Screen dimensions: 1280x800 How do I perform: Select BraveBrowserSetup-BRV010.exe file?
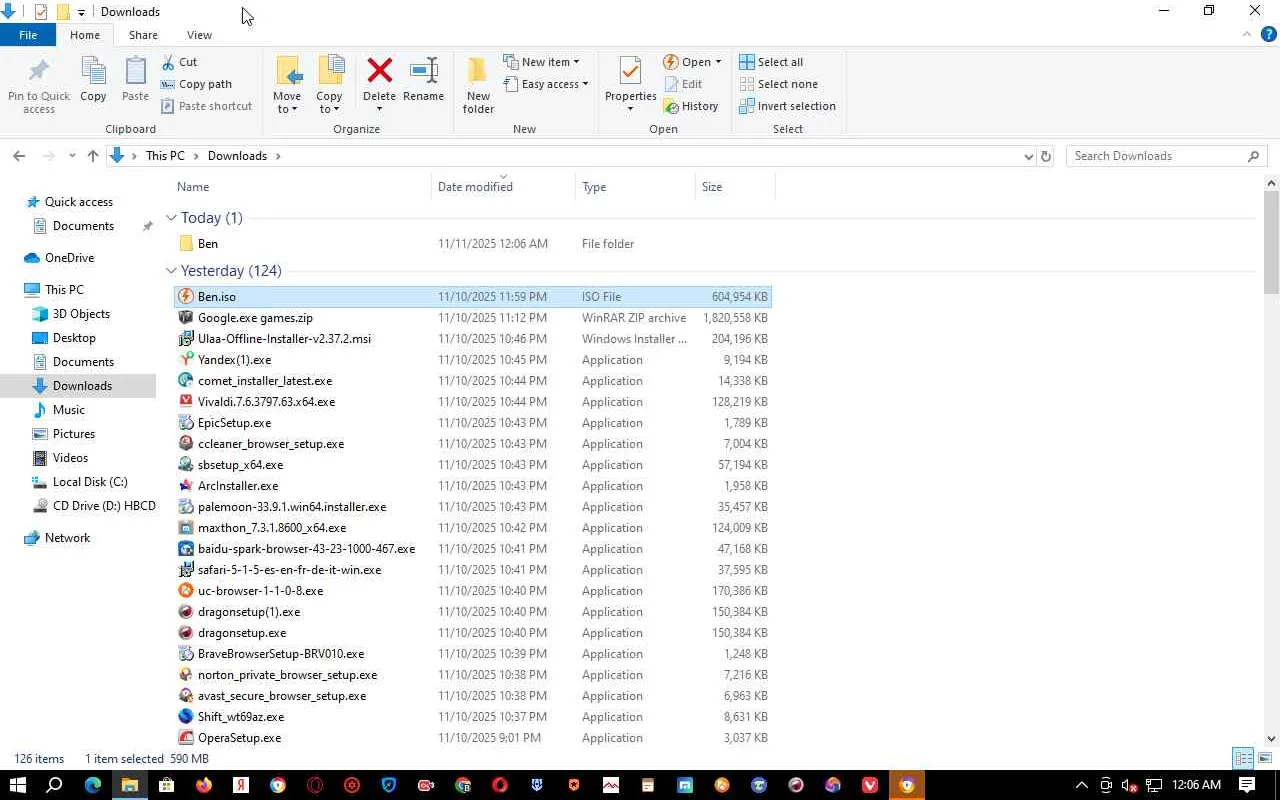[281, 654]
